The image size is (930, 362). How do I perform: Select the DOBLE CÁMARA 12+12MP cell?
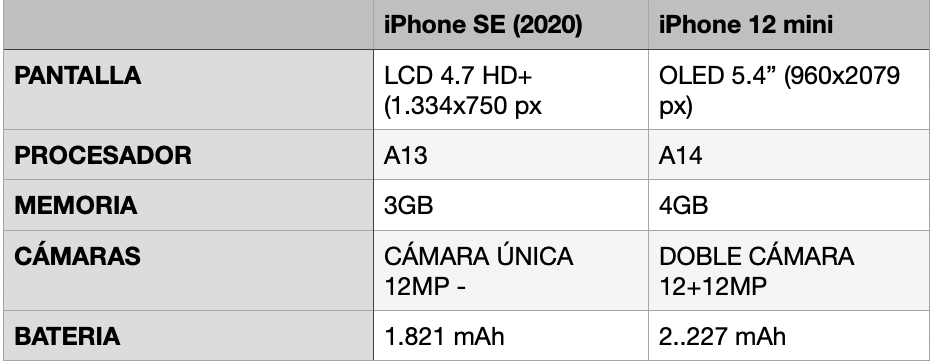tap(789, 271)
